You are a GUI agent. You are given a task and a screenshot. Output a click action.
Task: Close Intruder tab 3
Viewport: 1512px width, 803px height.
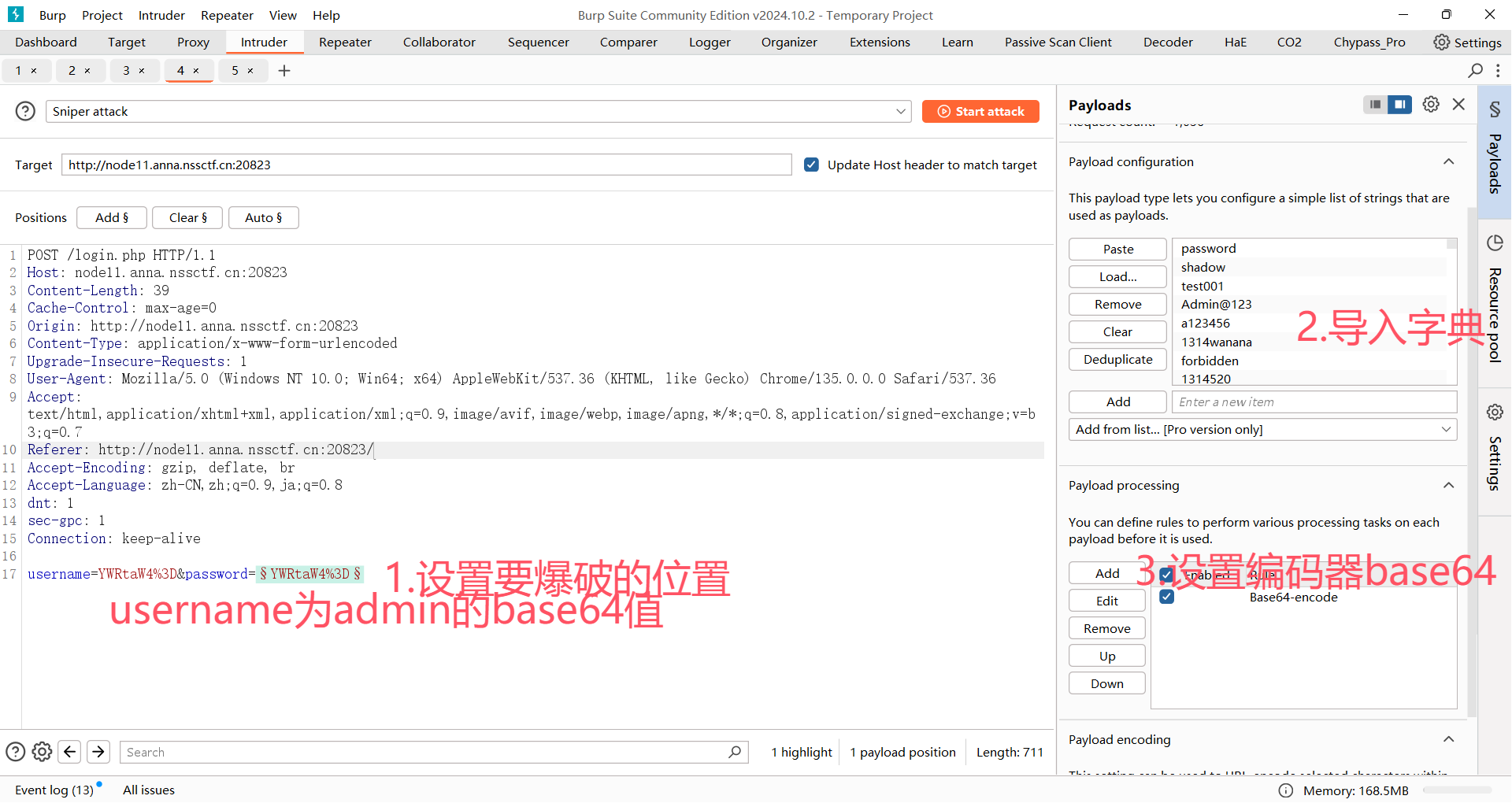(x=142, y=71)
